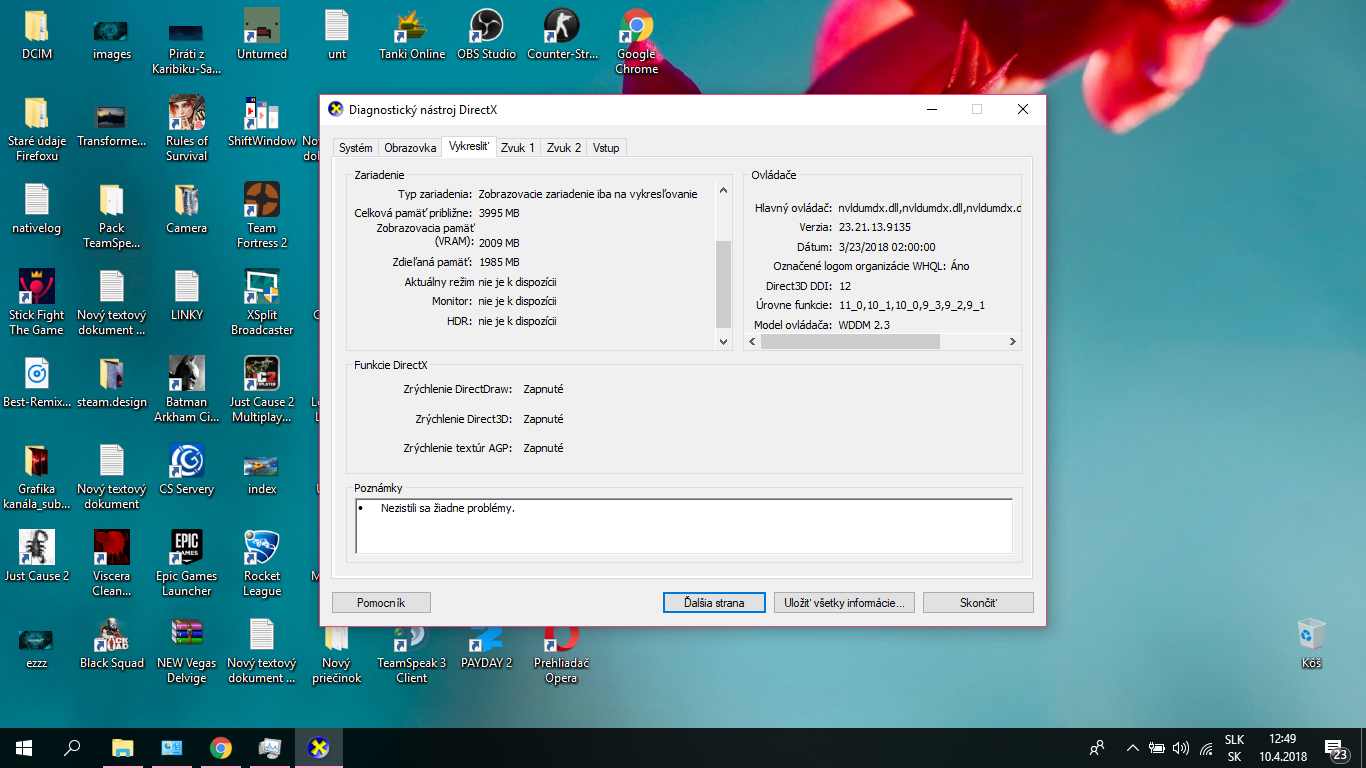
Task: Select the Rocket League desktop shortcut
Action: tap(262, 563)
